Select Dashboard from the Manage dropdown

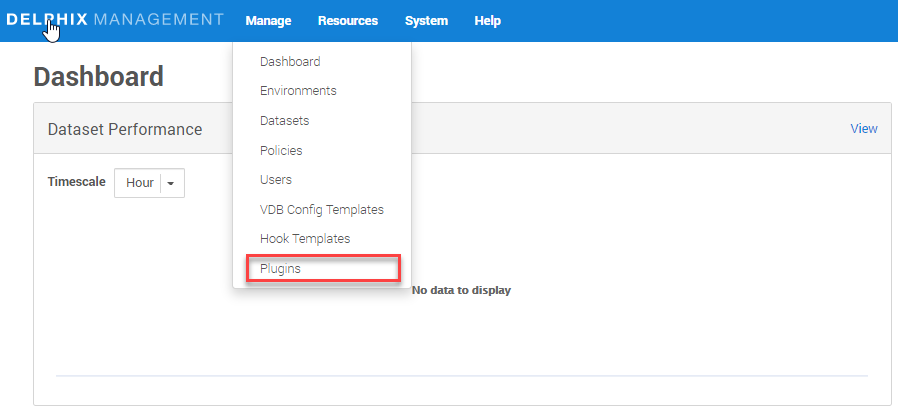point(290,62)
